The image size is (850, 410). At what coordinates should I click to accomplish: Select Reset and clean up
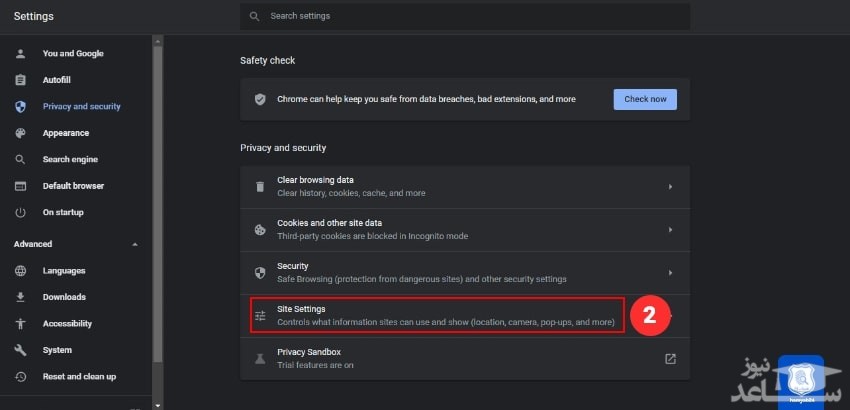(79, 376)
